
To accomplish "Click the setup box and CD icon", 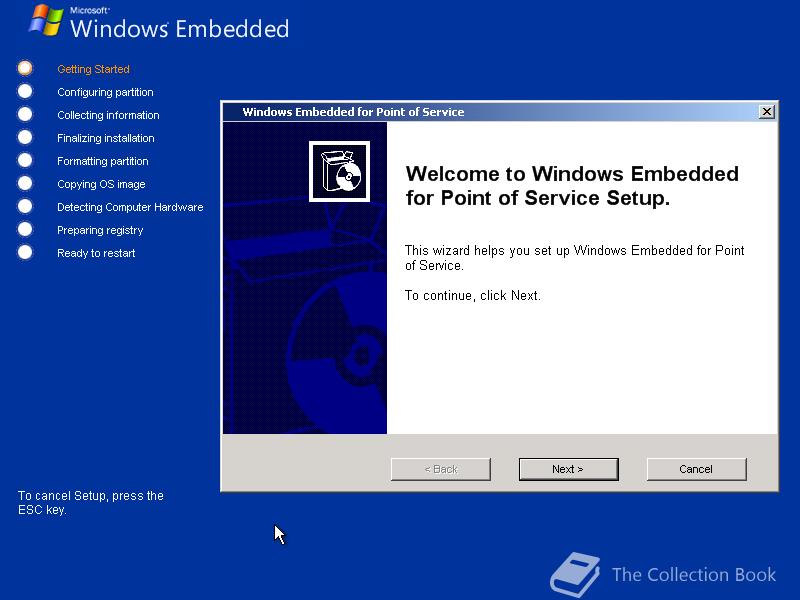I will 339,171.
